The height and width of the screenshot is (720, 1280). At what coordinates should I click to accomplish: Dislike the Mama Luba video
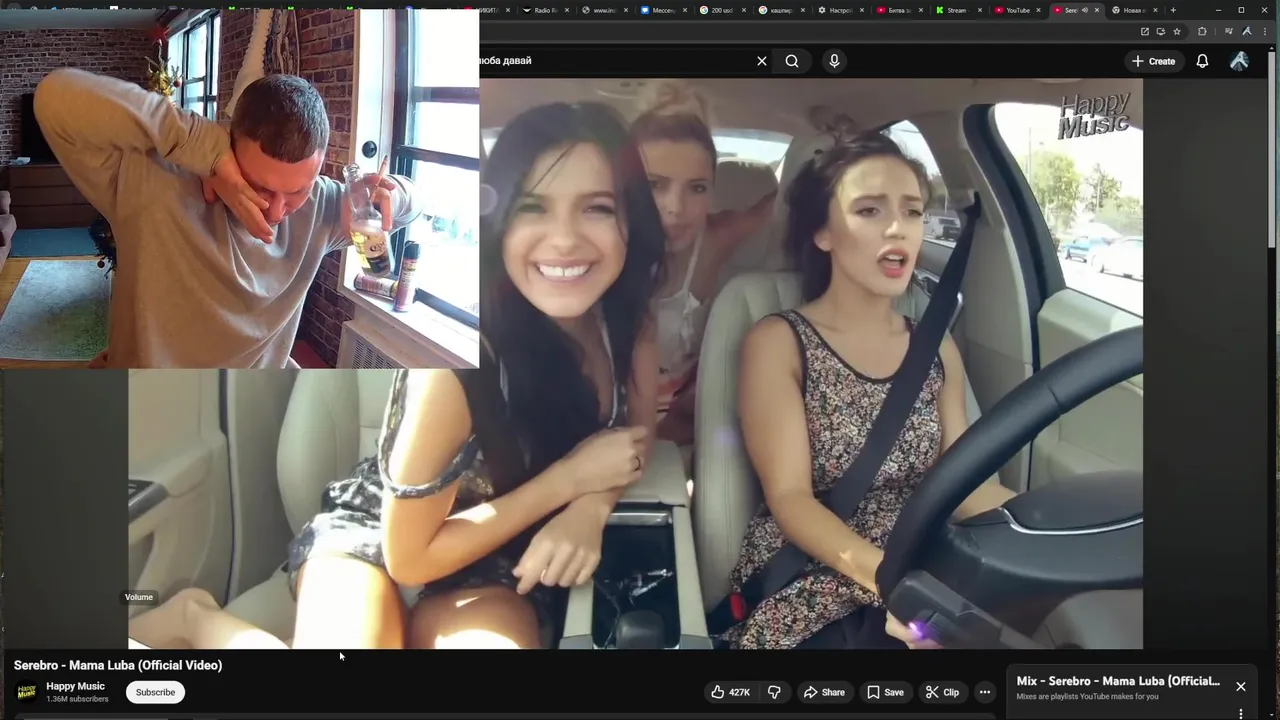774,692
